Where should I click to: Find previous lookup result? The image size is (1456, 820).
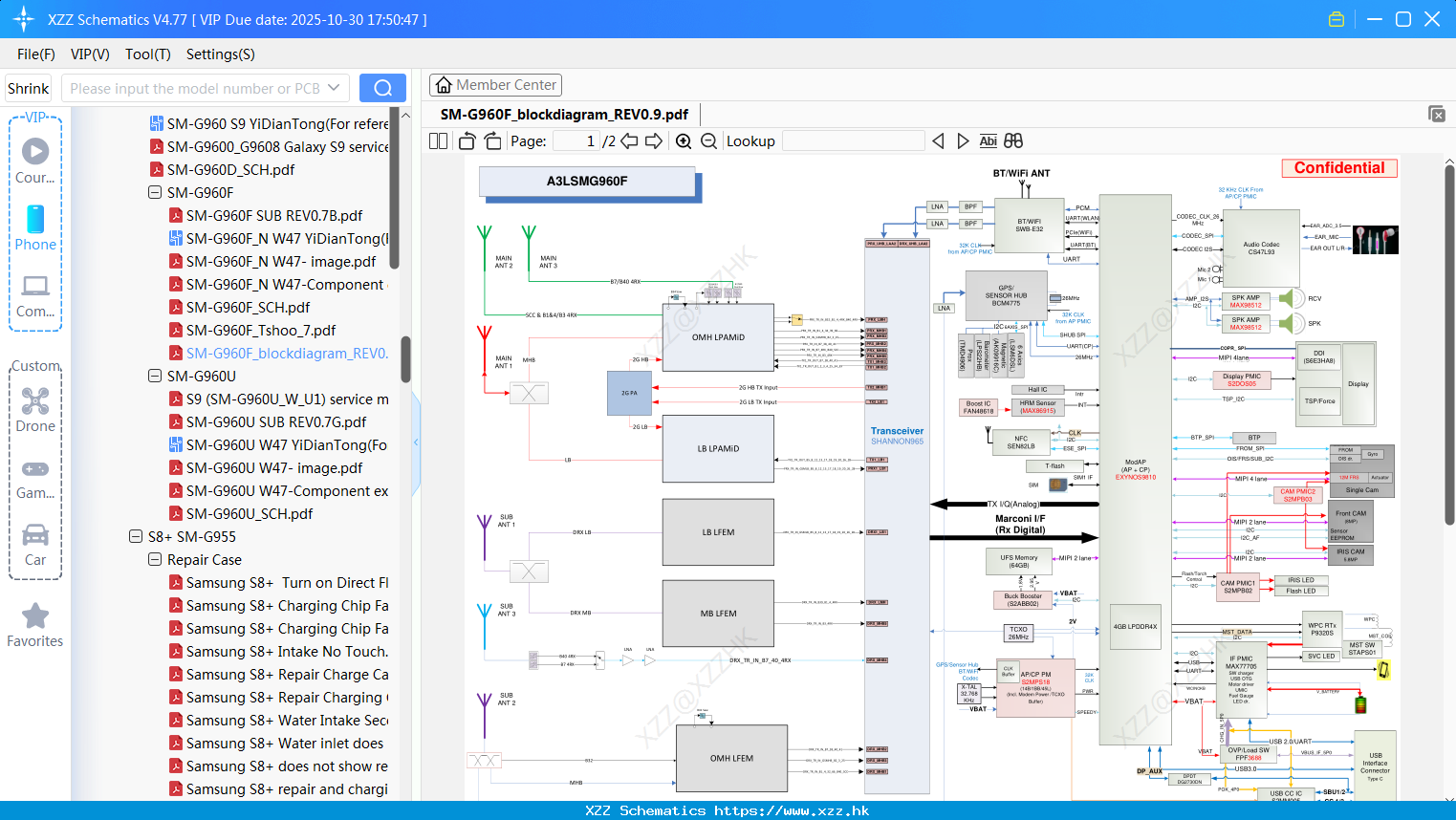[938, 140]
